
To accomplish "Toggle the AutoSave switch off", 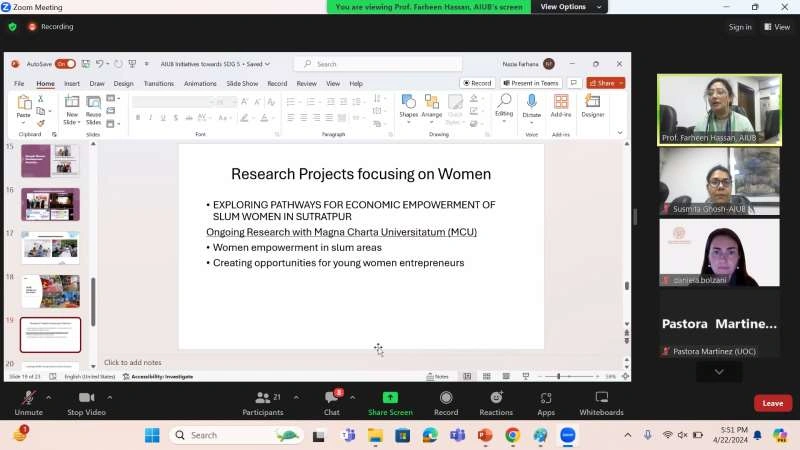I will (65, 64).
